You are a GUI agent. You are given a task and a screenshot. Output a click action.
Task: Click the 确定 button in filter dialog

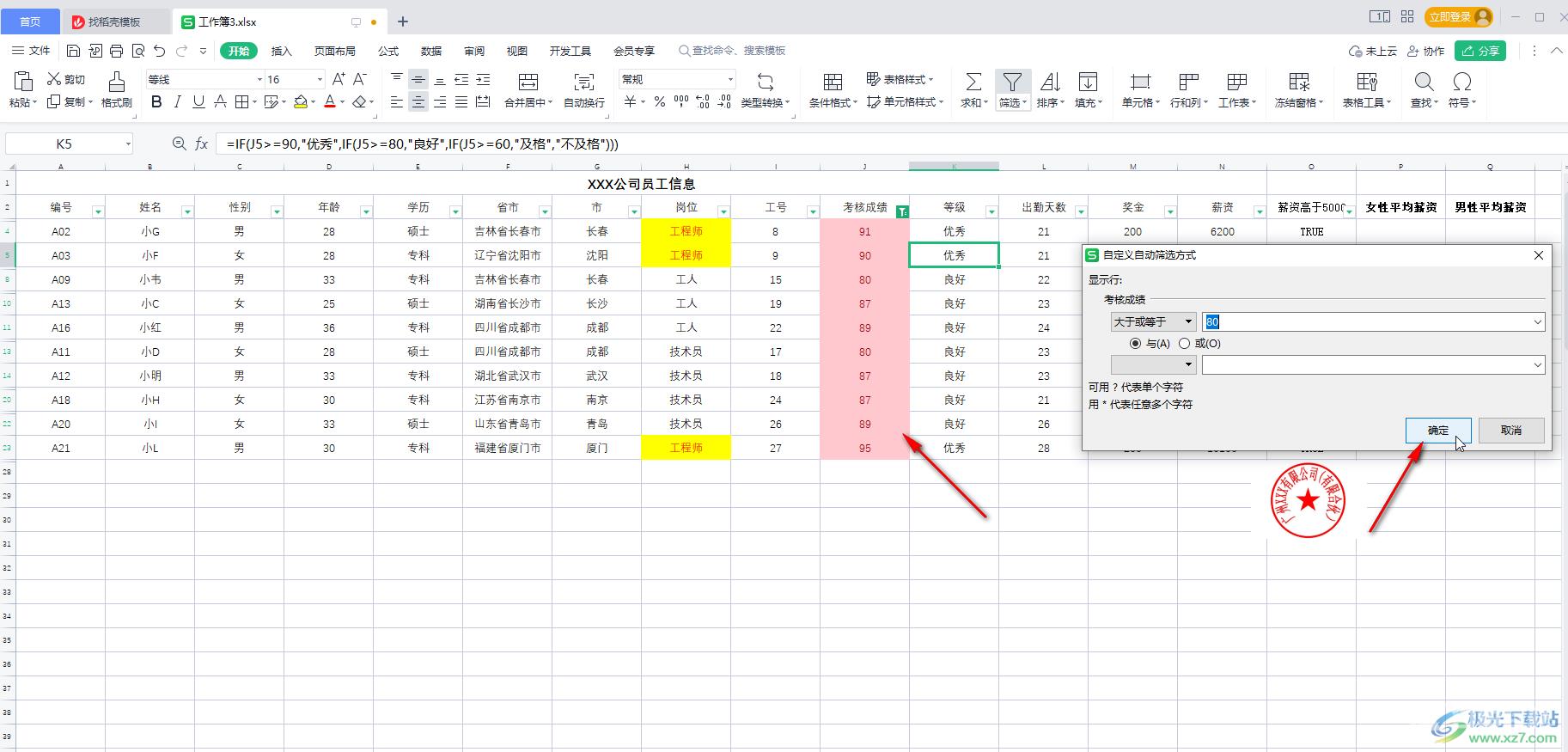pyautogui.click(x=1438, y=431)
